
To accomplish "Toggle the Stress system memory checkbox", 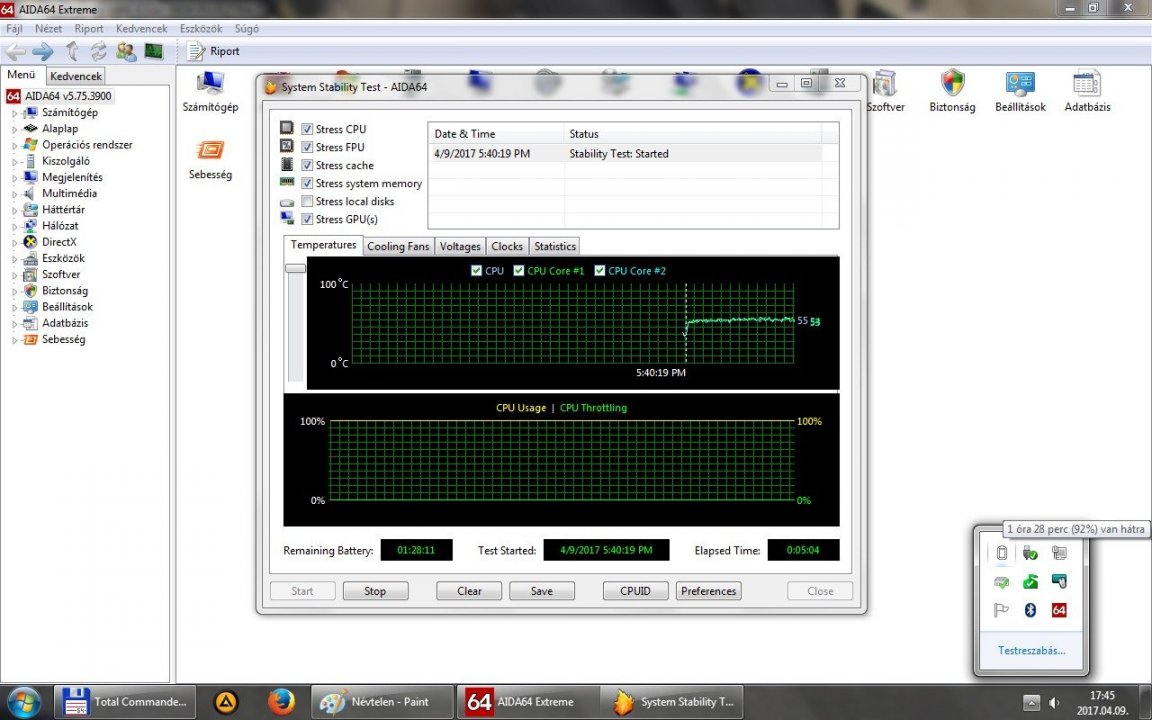I will point(307,183).
